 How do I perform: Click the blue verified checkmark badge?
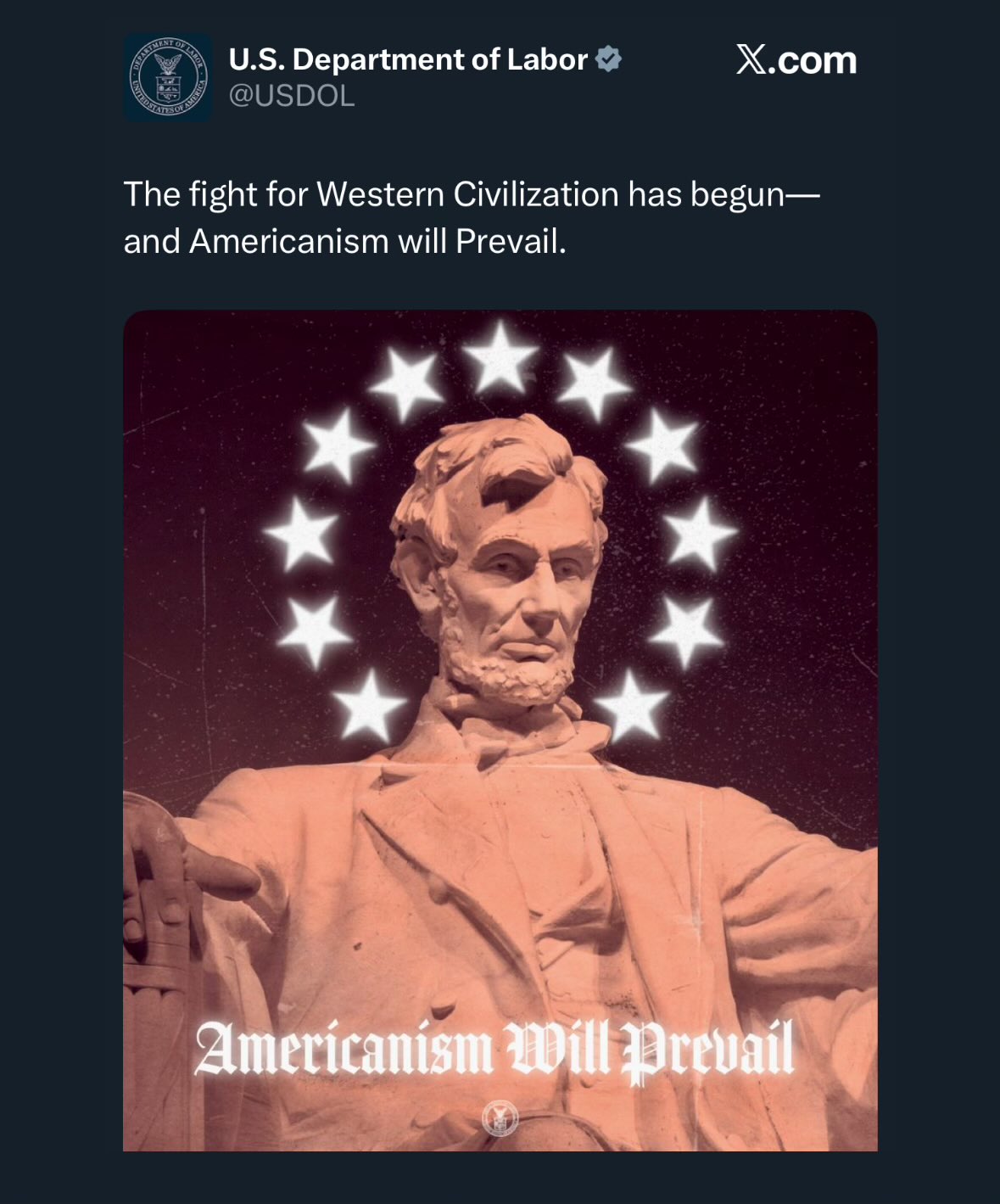pos(609,59)
